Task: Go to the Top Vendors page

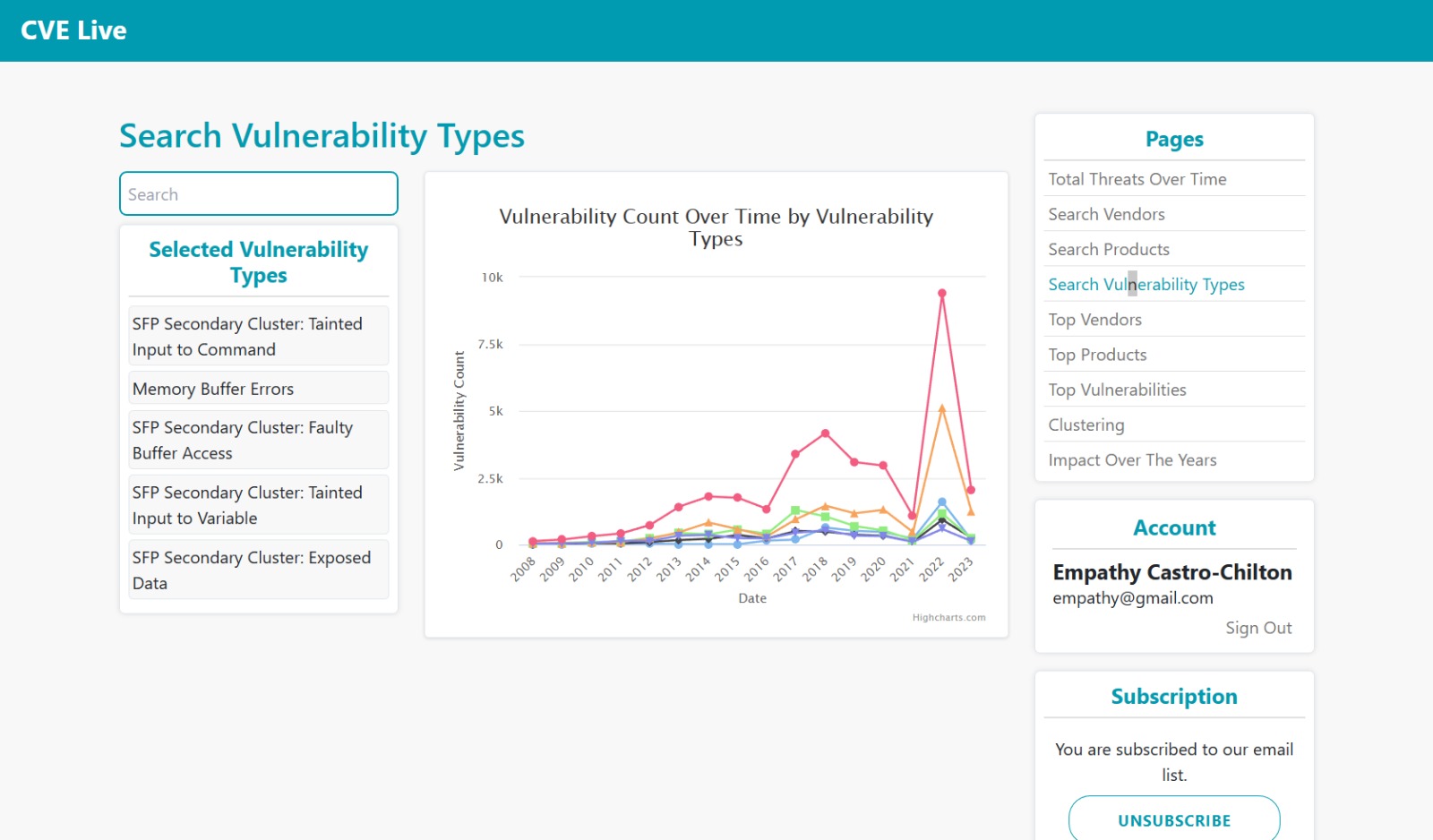Action: pos(1094,319)
